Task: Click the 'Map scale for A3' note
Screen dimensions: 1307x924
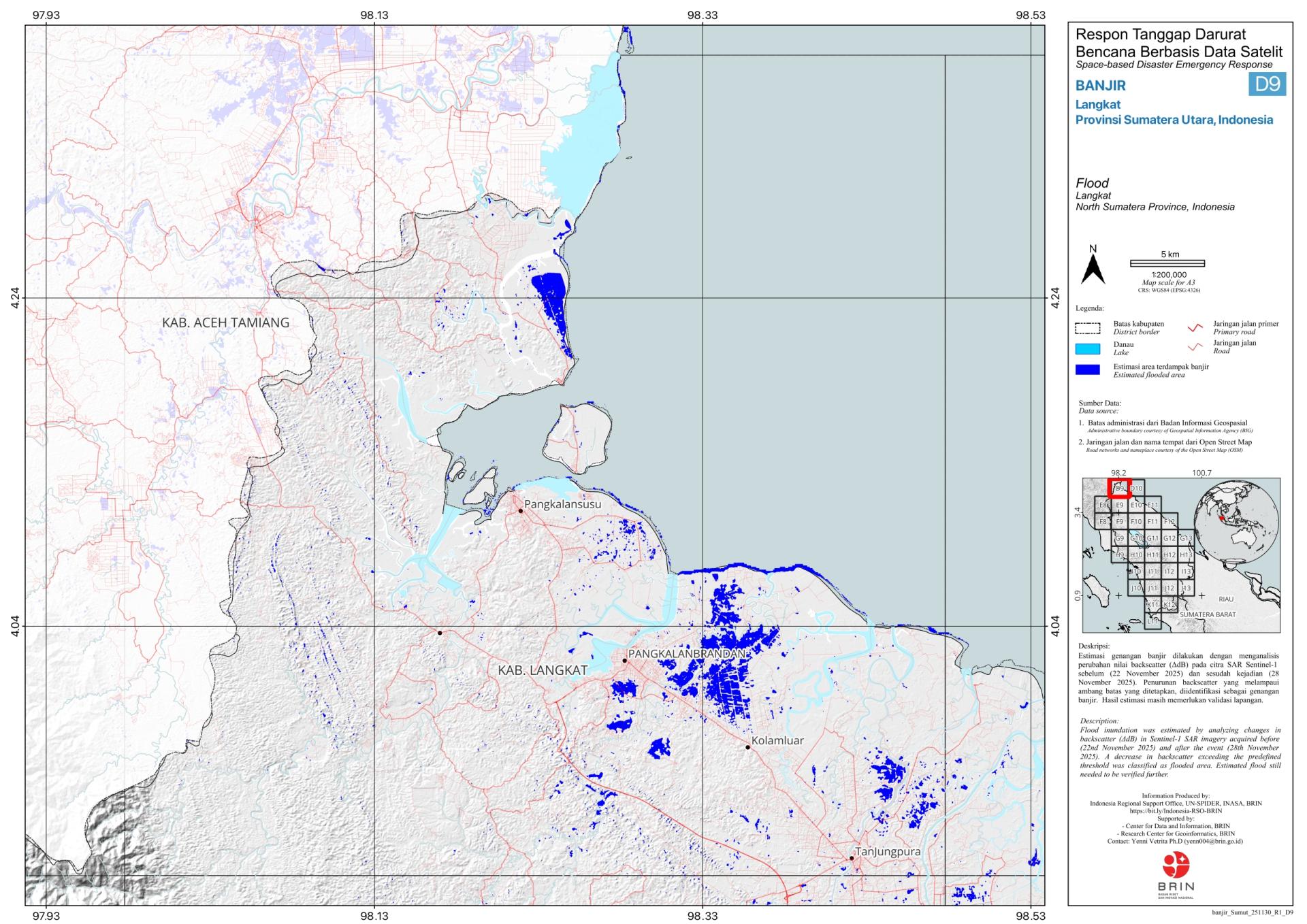Action: click(x=1169, y=282)
